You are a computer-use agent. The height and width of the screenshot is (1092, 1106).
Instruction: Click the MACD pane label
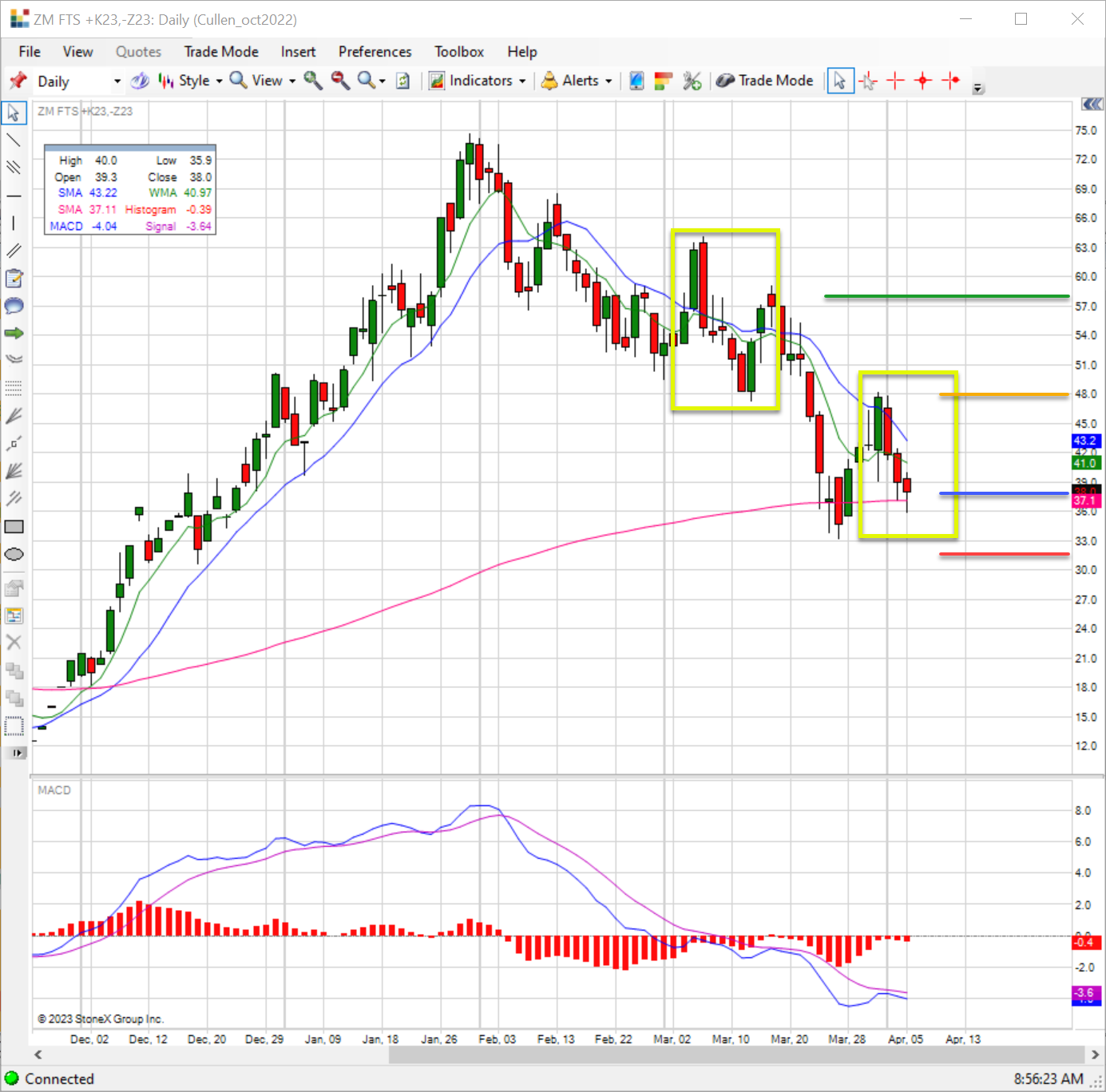(54, 790)
